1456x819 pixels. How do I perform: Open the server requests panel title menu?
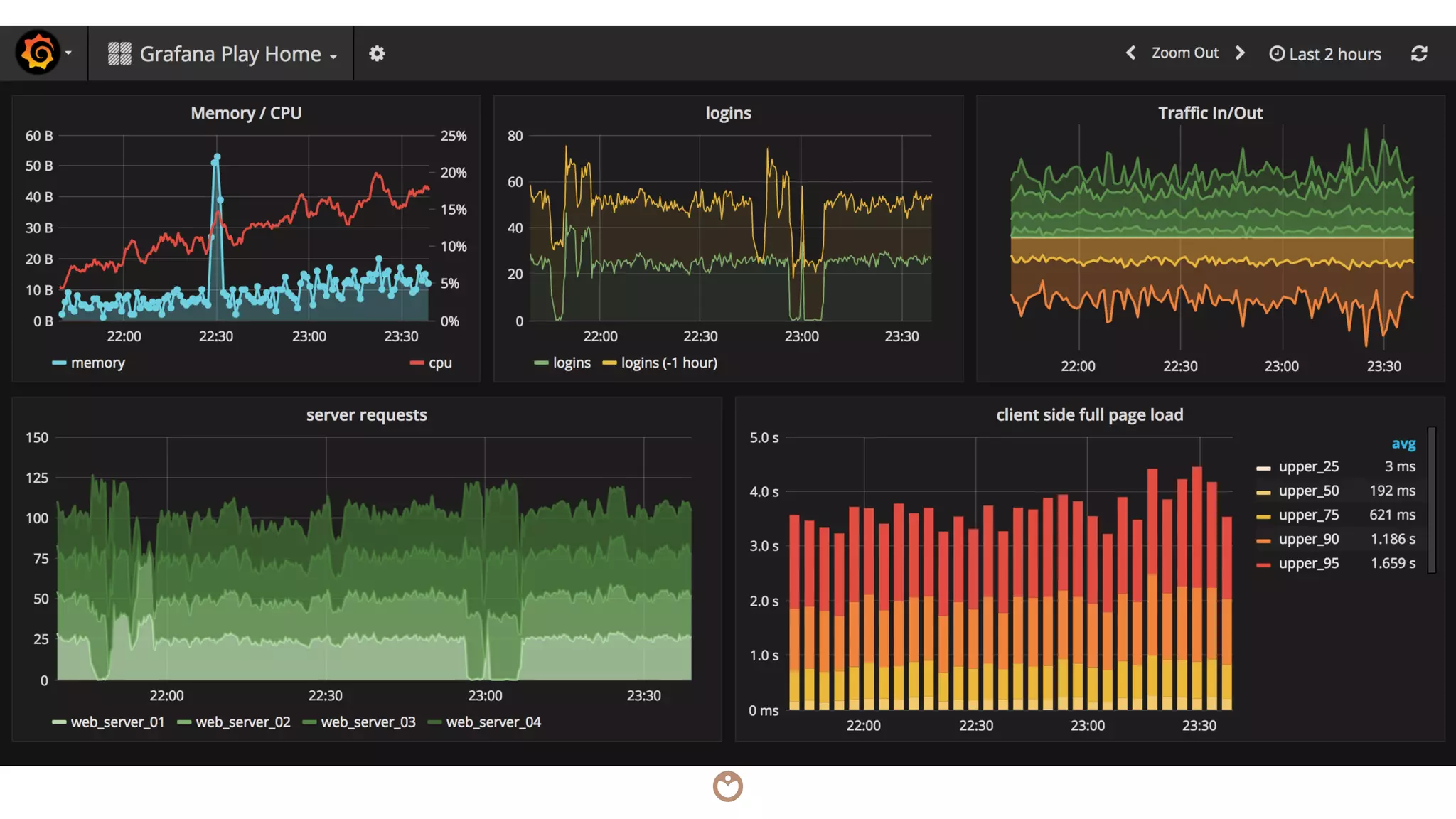click(x=366, y=414)
